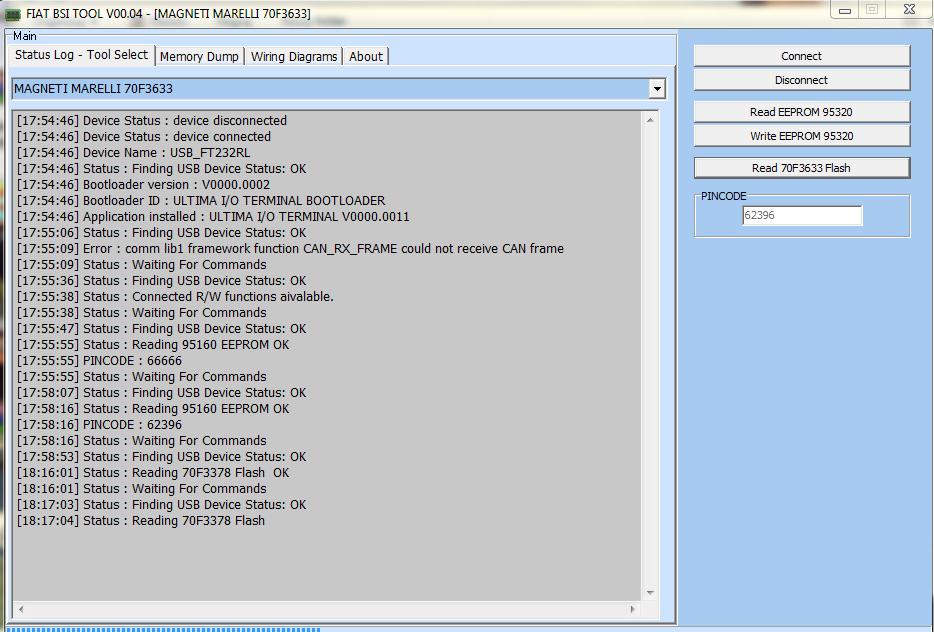Viewport: 934px width, 632px height.
Task: Select the 'Device Status : device disconnected' line
Action: tap(152, 120)
